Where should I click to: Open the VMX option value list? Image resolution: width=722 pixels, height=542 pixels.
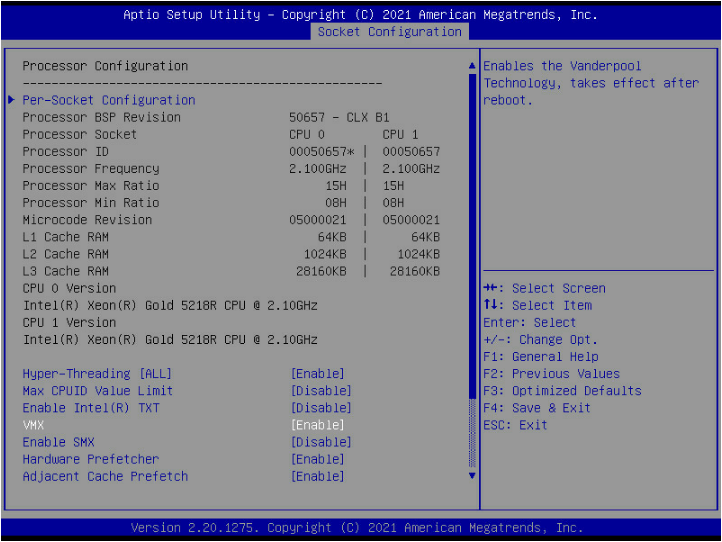pyautogui.click(x=317, y=425)
